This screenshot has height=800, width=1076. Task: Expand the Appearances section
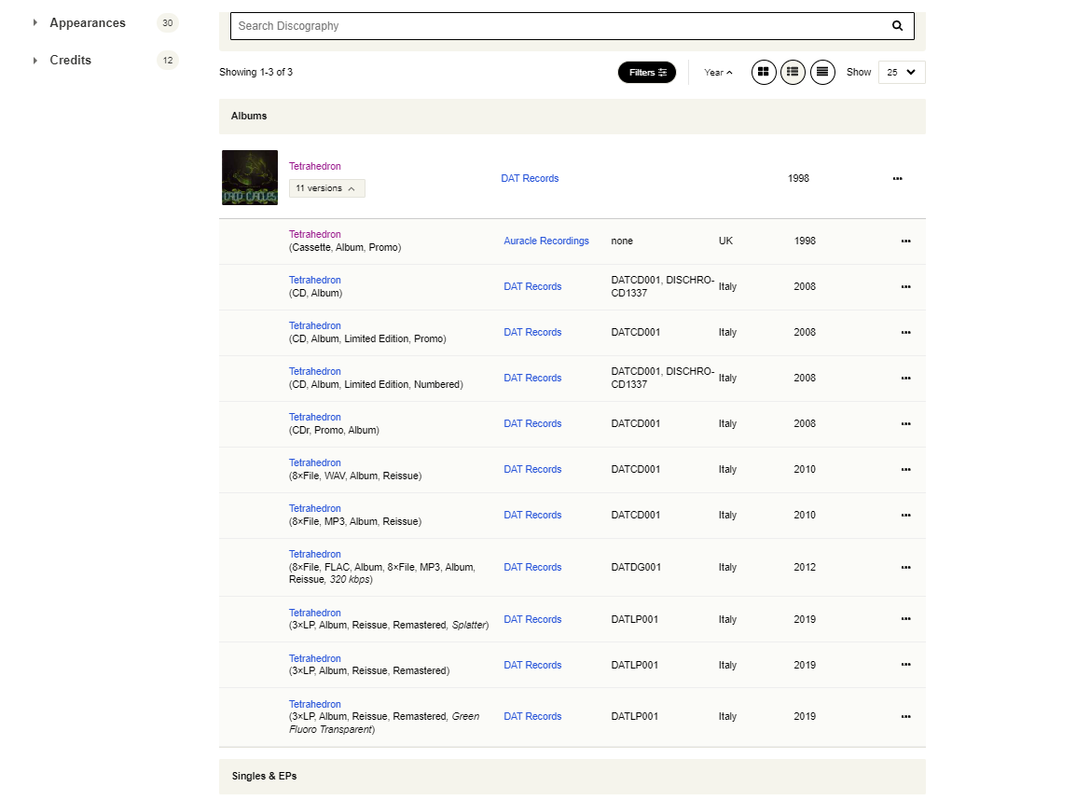[x=35, y=23]
